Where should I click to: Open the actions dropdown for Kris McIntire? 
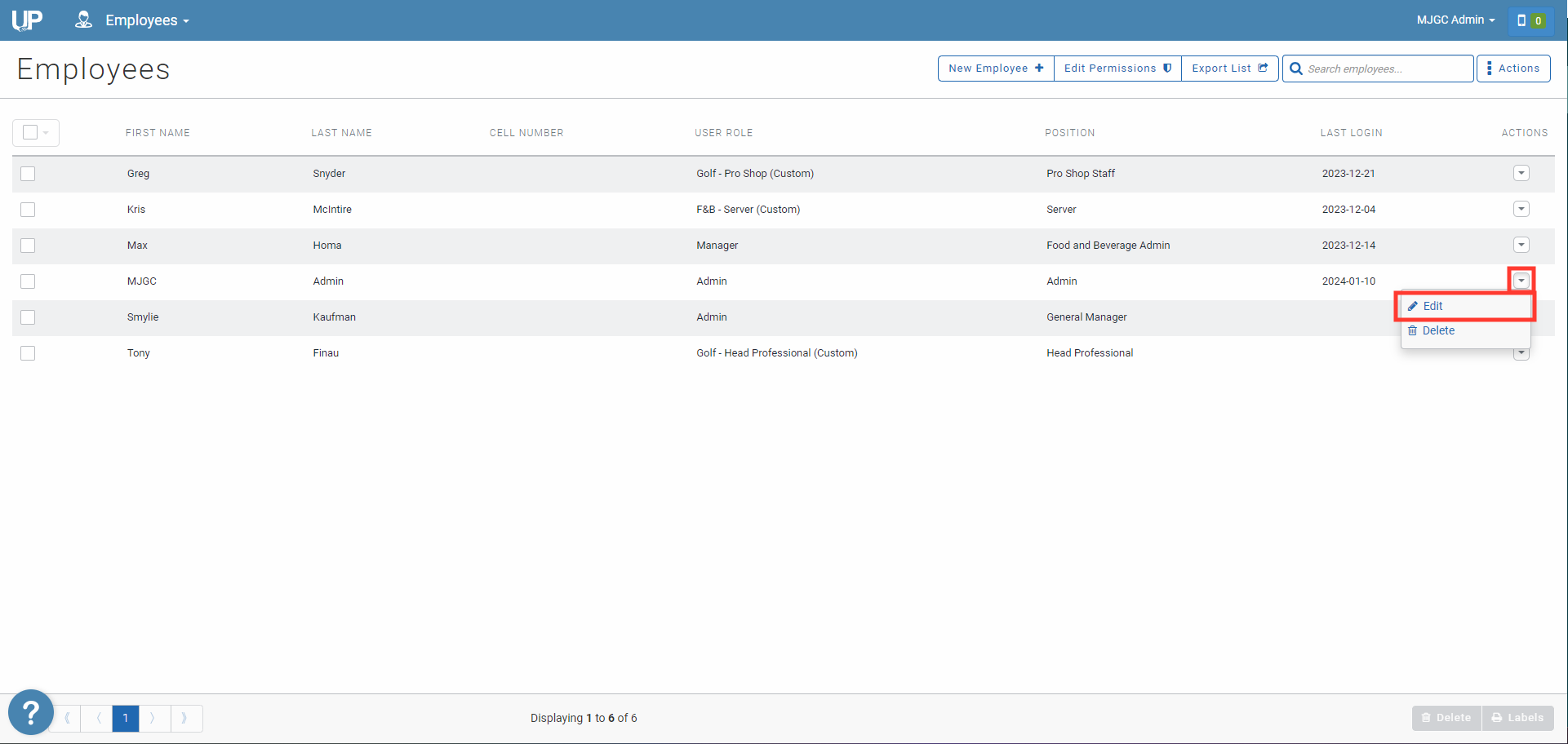[x=1521, y=209]
